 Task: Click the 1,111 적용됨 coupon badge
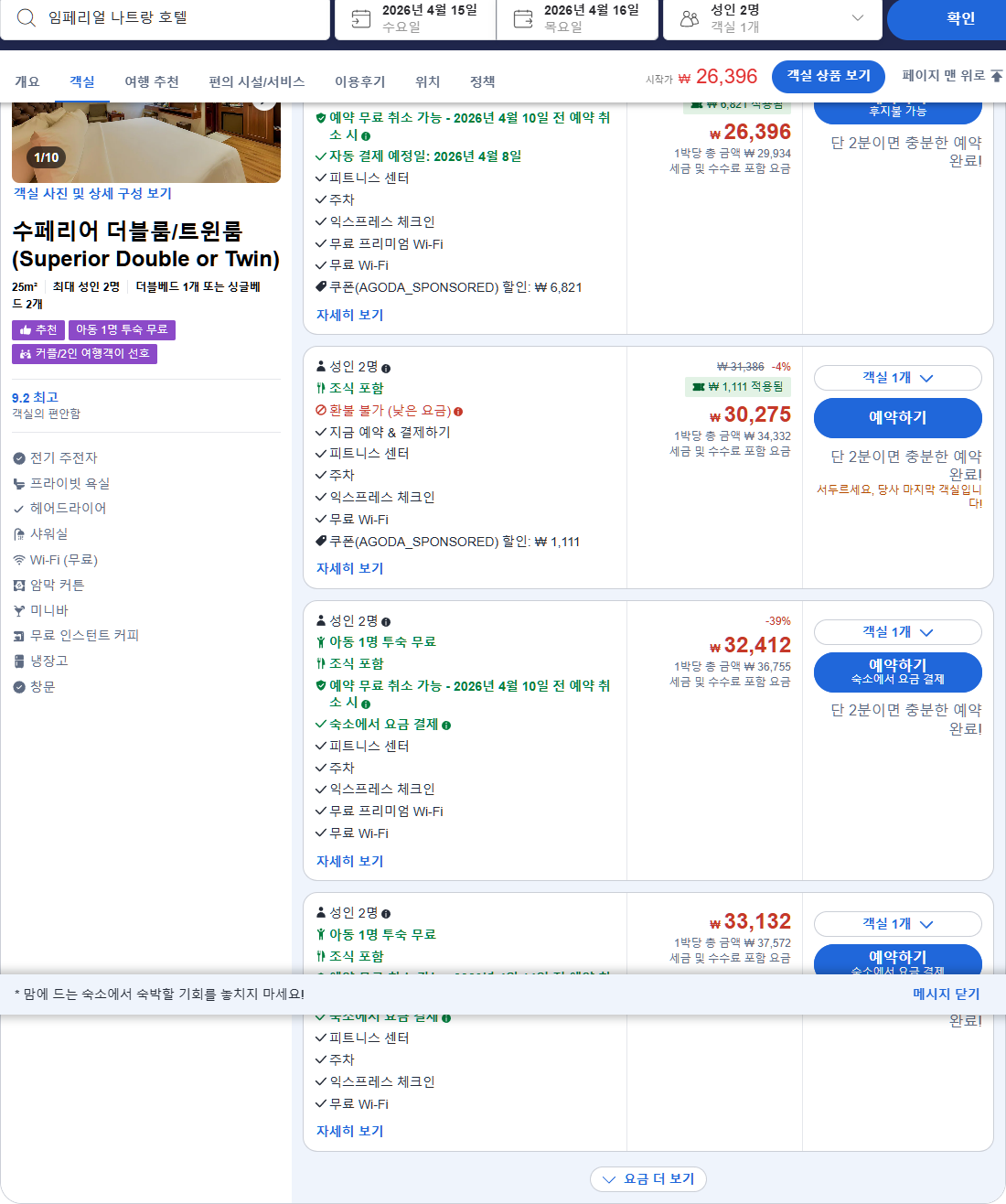[738, 387]
